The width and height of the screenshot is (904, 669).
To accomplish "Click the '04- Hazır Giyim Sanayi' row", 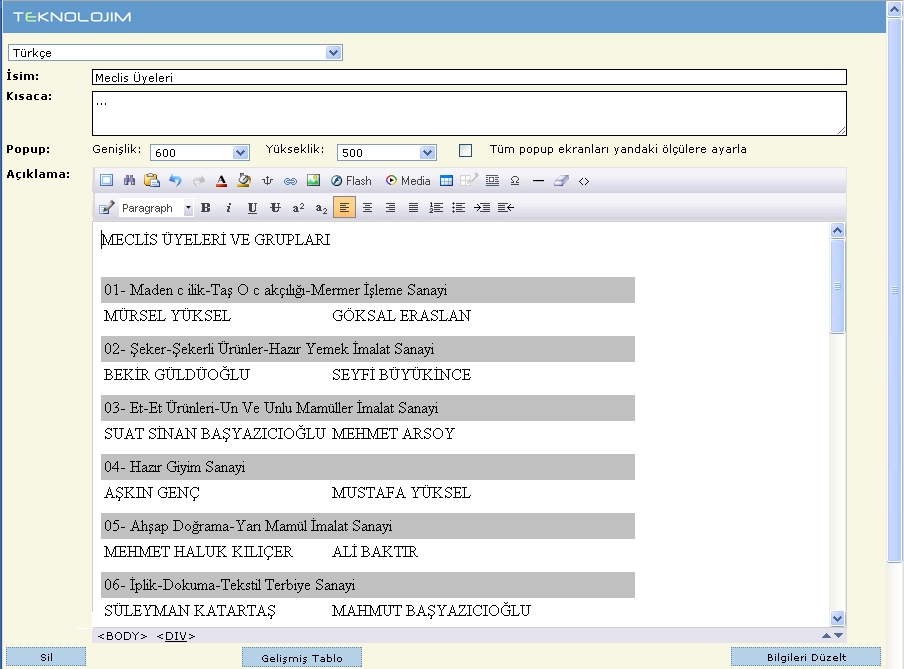I will [368, 467].
